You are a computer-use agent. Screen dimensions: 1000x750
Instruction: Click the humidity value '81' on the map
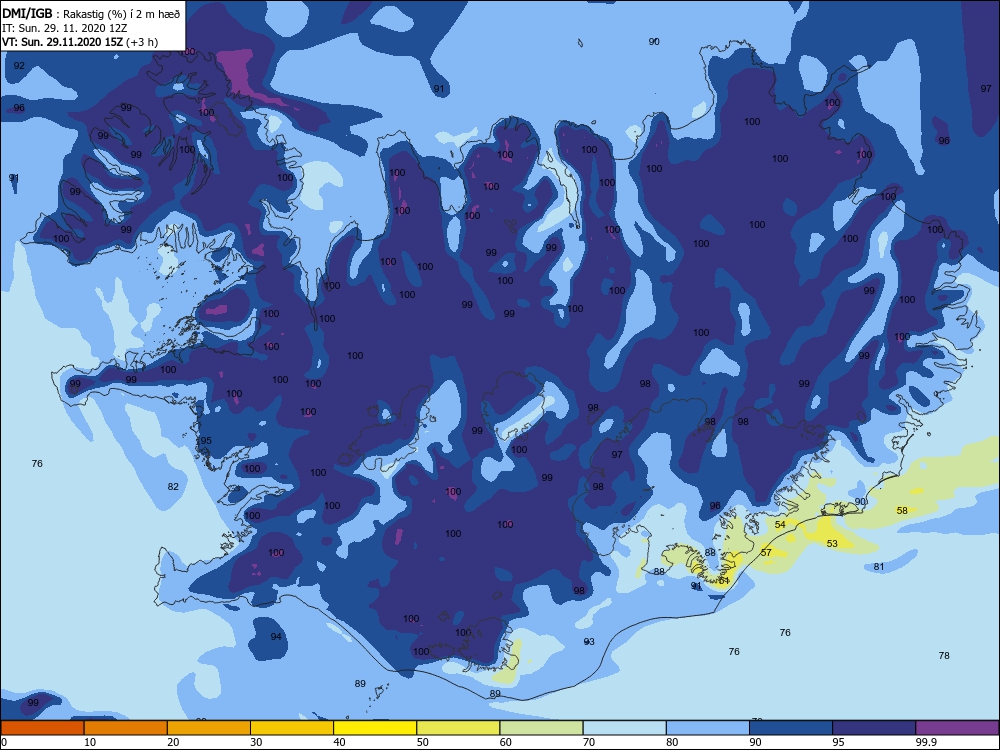pyautogui.click(x=879, y=566)
